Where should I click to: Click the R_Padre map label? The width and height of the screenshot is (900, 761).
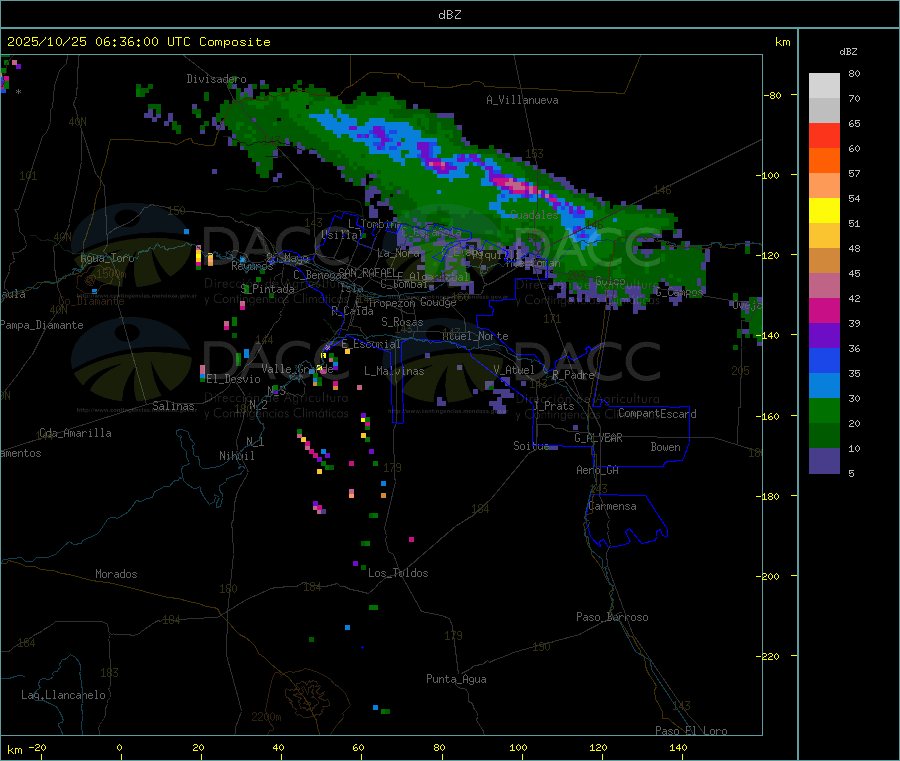(573, 375)
